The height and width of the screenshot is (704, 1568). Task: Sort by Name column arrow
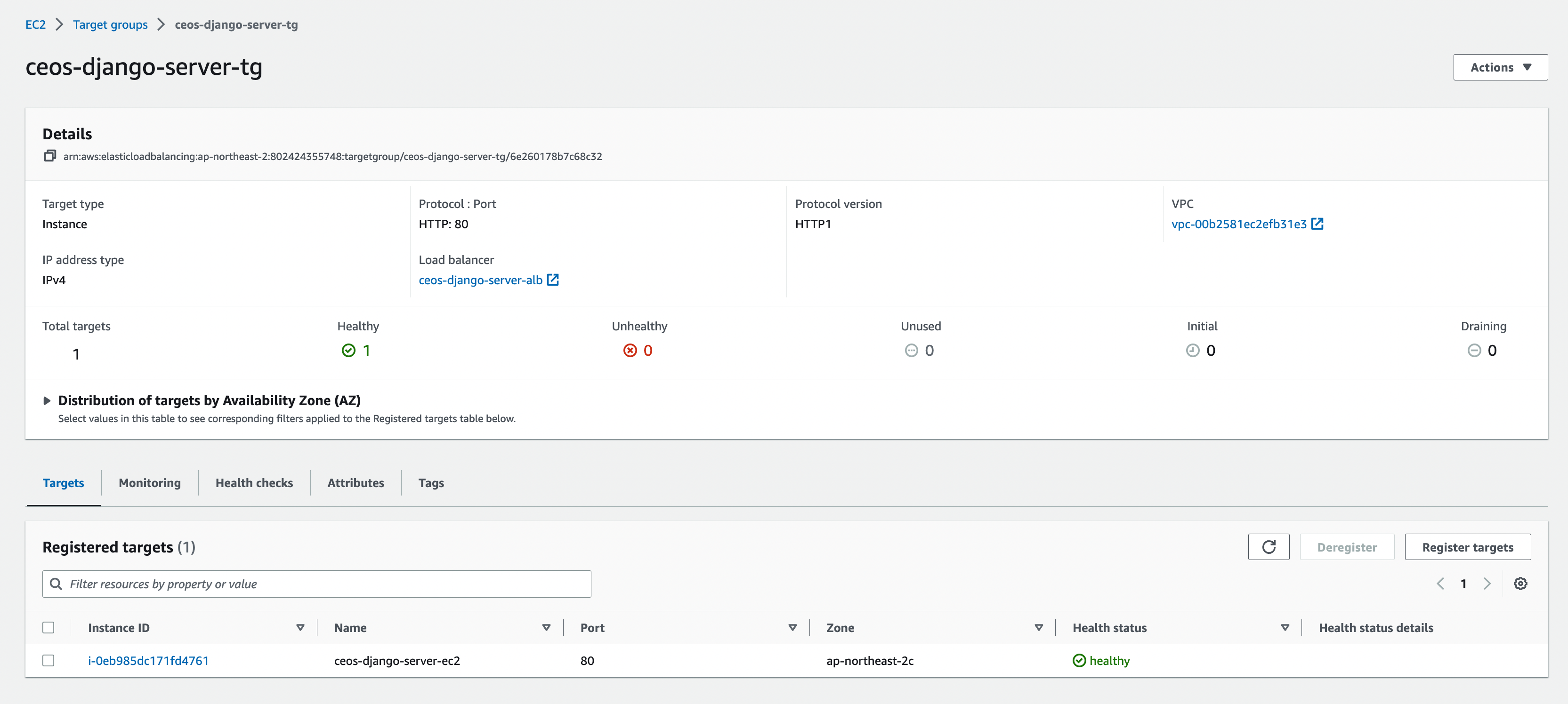point(546,627)
